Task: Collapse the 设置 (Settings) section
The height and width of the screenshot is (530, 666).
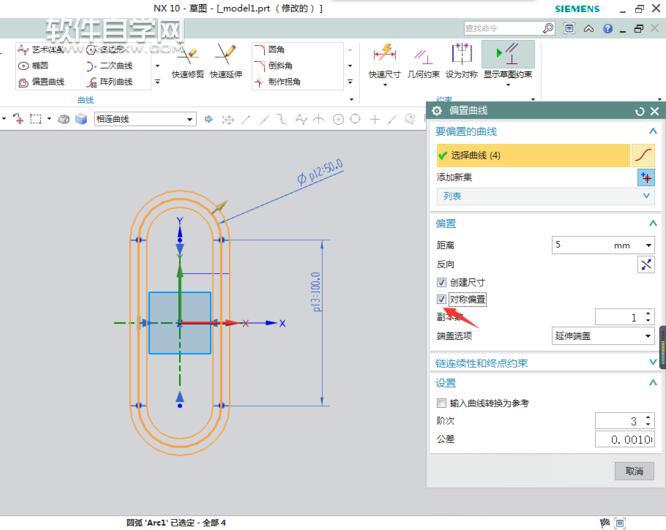Action: tap(653, 383)
